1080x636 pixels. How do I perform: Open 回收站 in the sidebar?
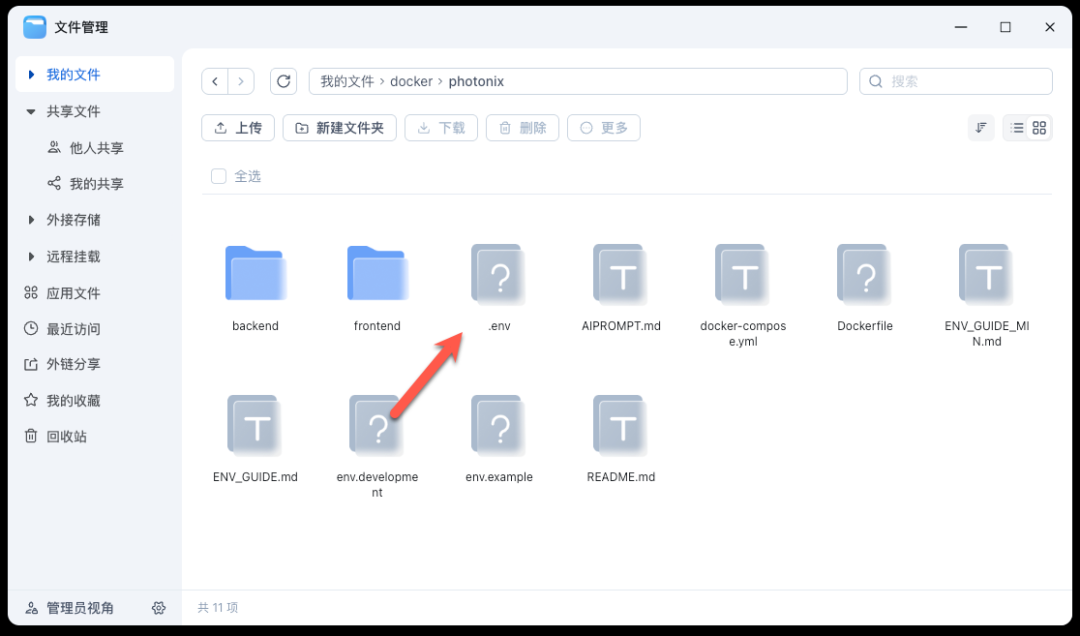66,437
